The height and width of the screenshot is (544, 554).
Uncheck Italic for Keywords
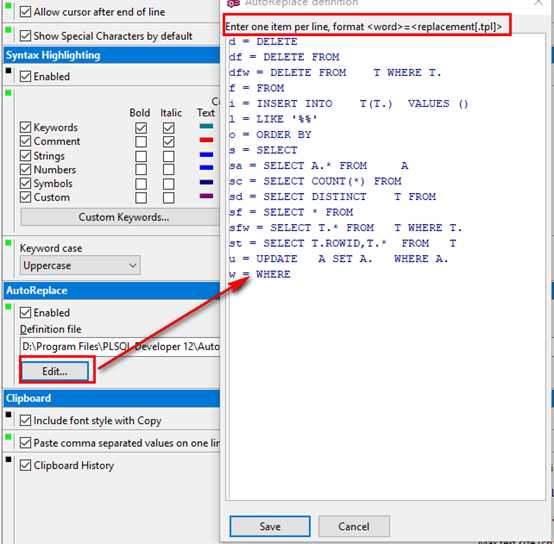coord(169,128)
